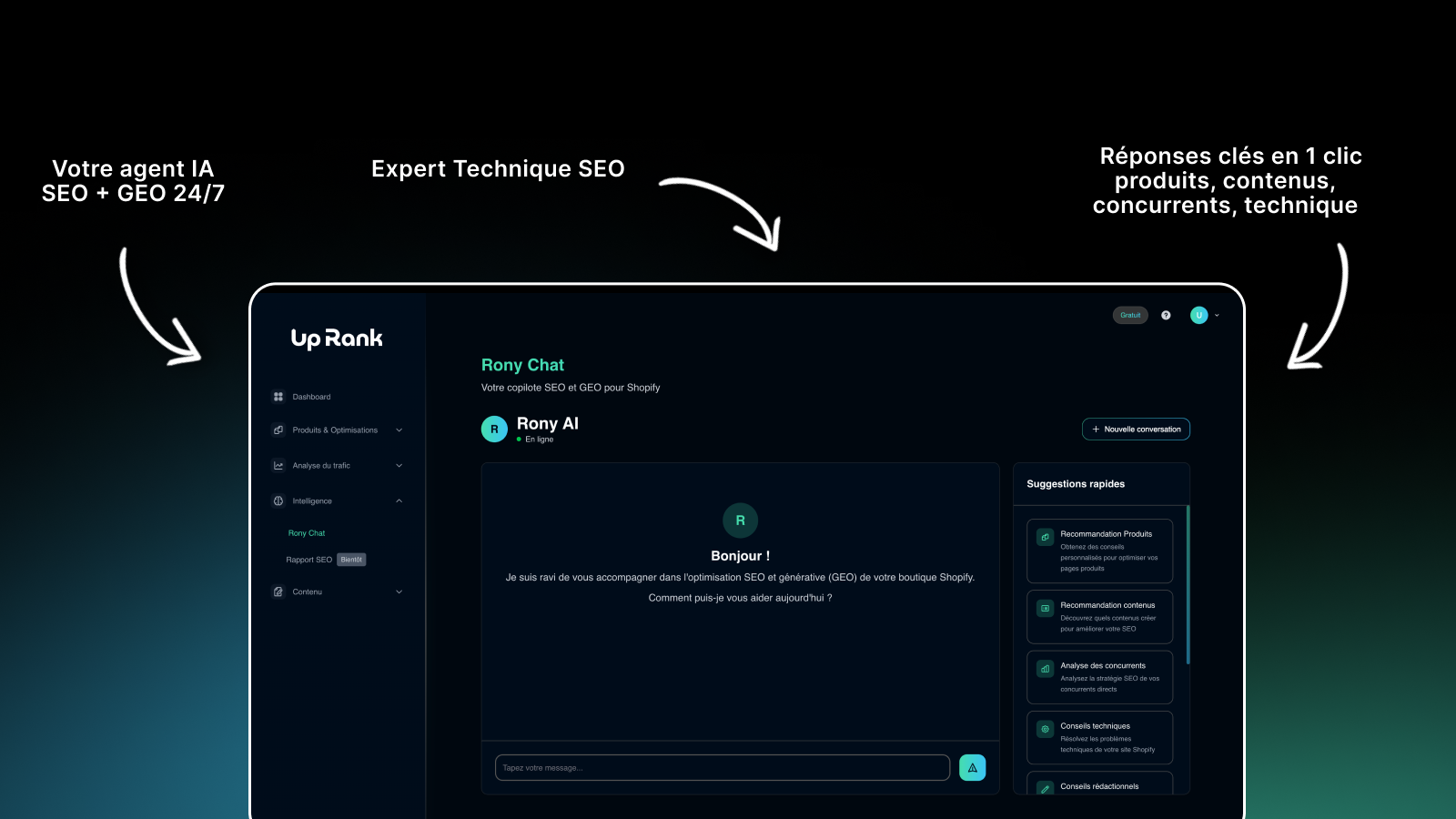Expand the Contenu section chevron
The height and width of the screenshot is (819, 1456).
399,591
